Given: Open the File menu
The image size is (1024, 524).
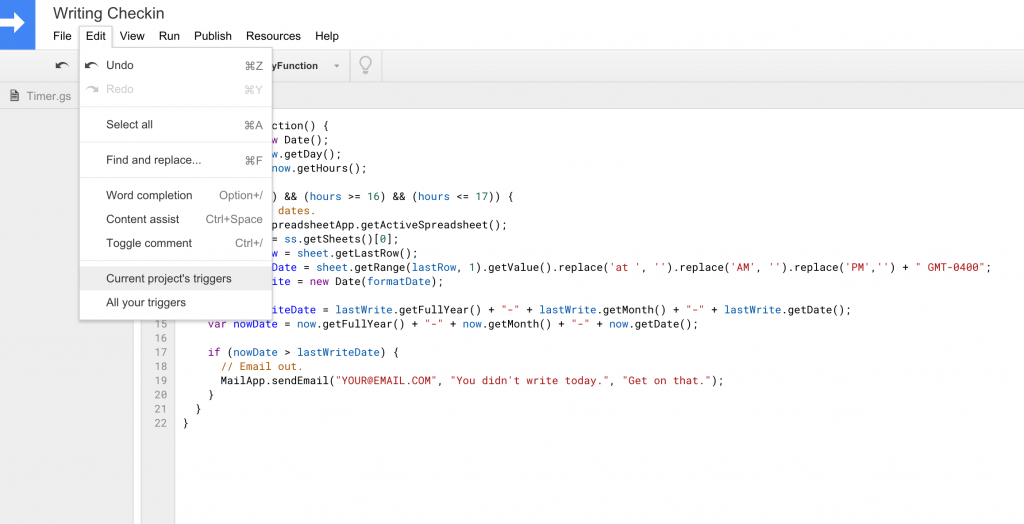Looking at the screenshot, I should pos(62,36).
